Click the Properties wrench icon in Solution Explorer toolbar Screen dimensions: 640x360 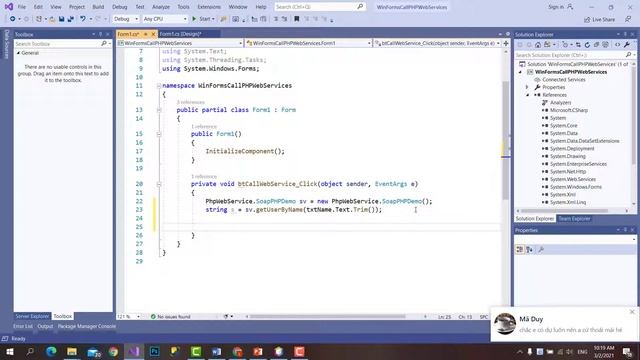click(627, 45)
